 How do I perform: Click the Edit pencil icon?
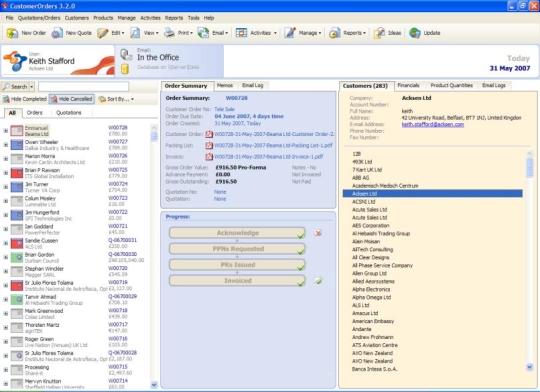(x=103, y=33)
